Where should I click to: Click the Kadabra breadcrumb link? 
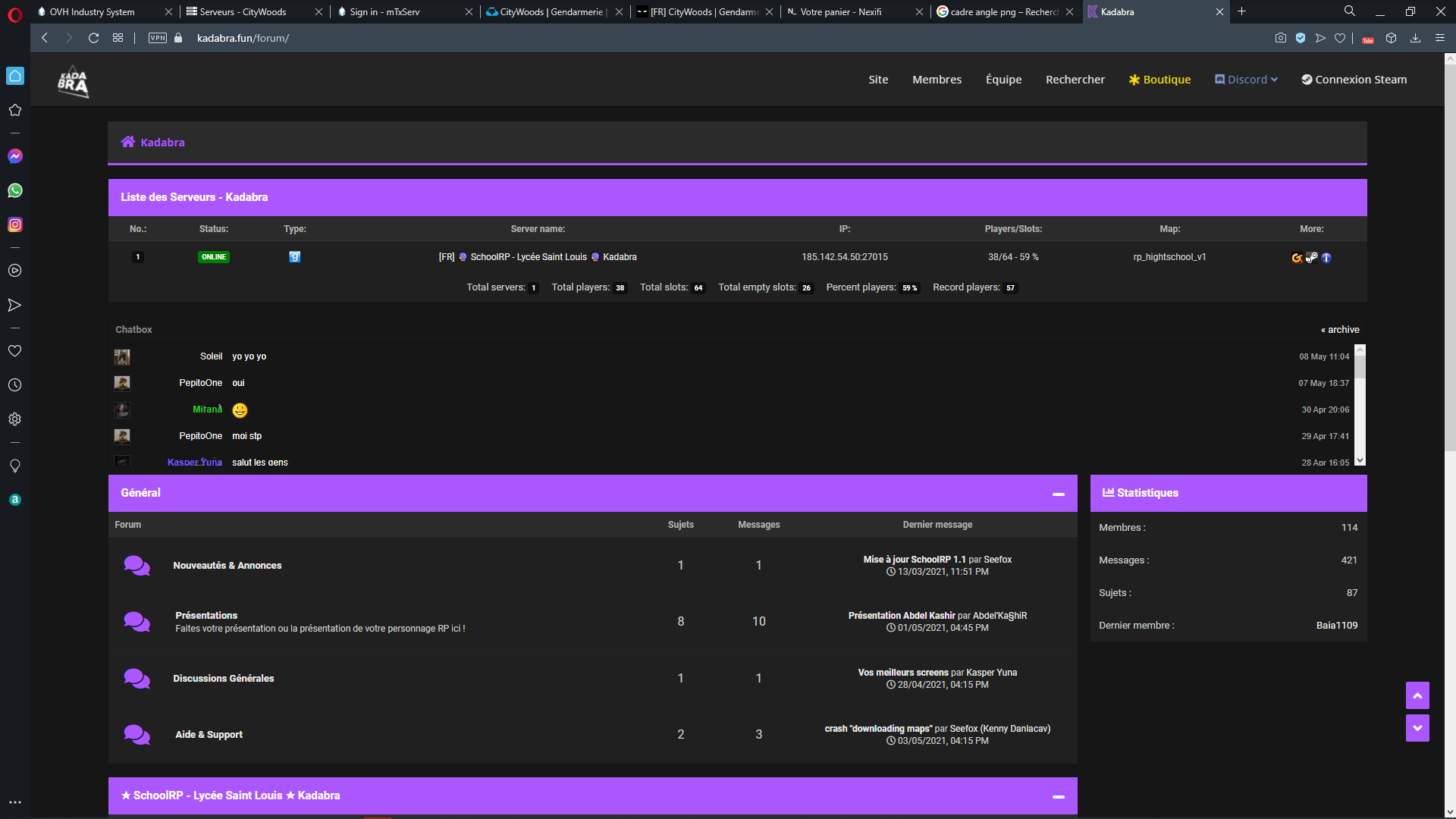point(162,143)
